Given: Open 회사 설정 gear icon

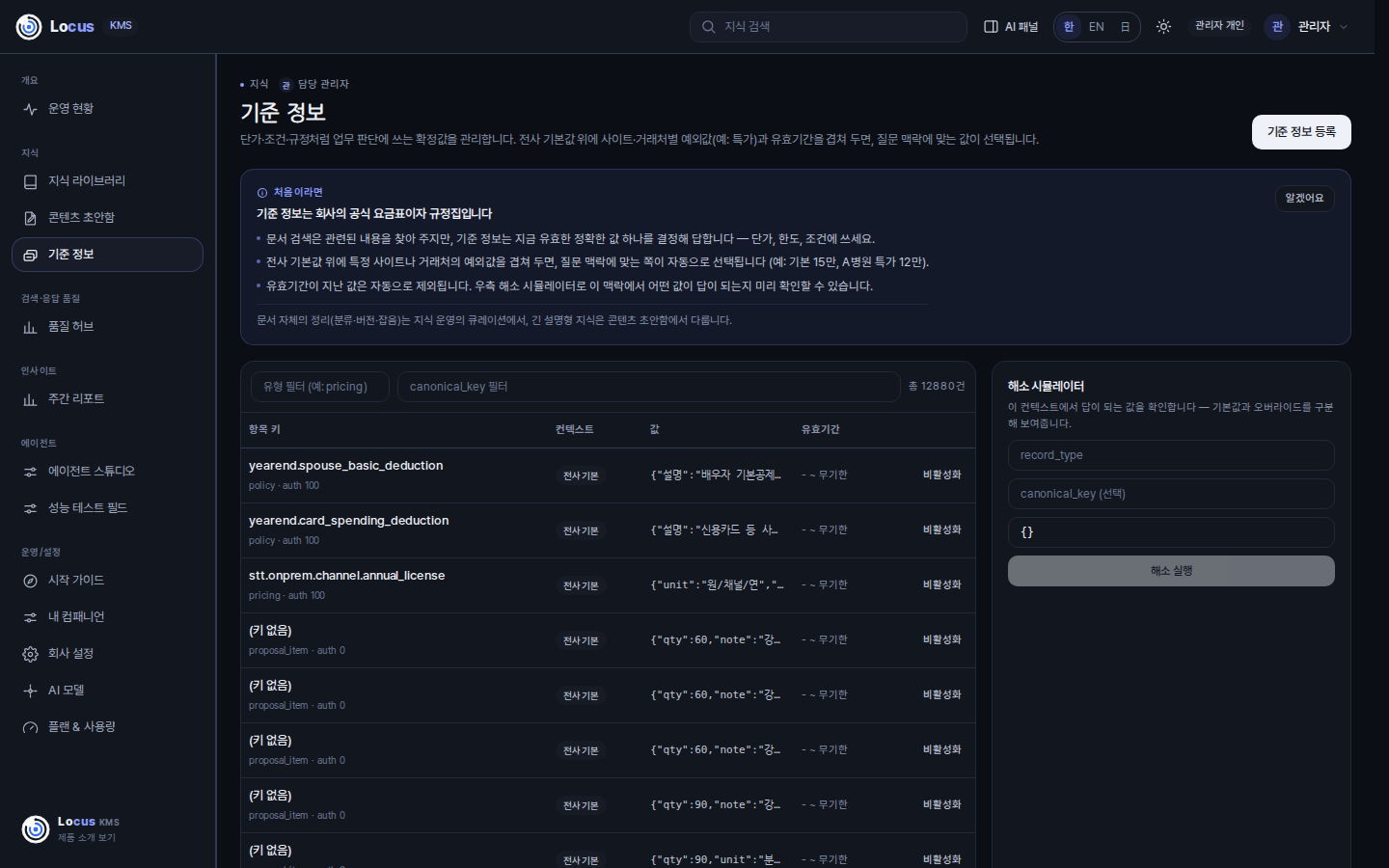Looking at the screenshot, I should (x=30, y=654).
